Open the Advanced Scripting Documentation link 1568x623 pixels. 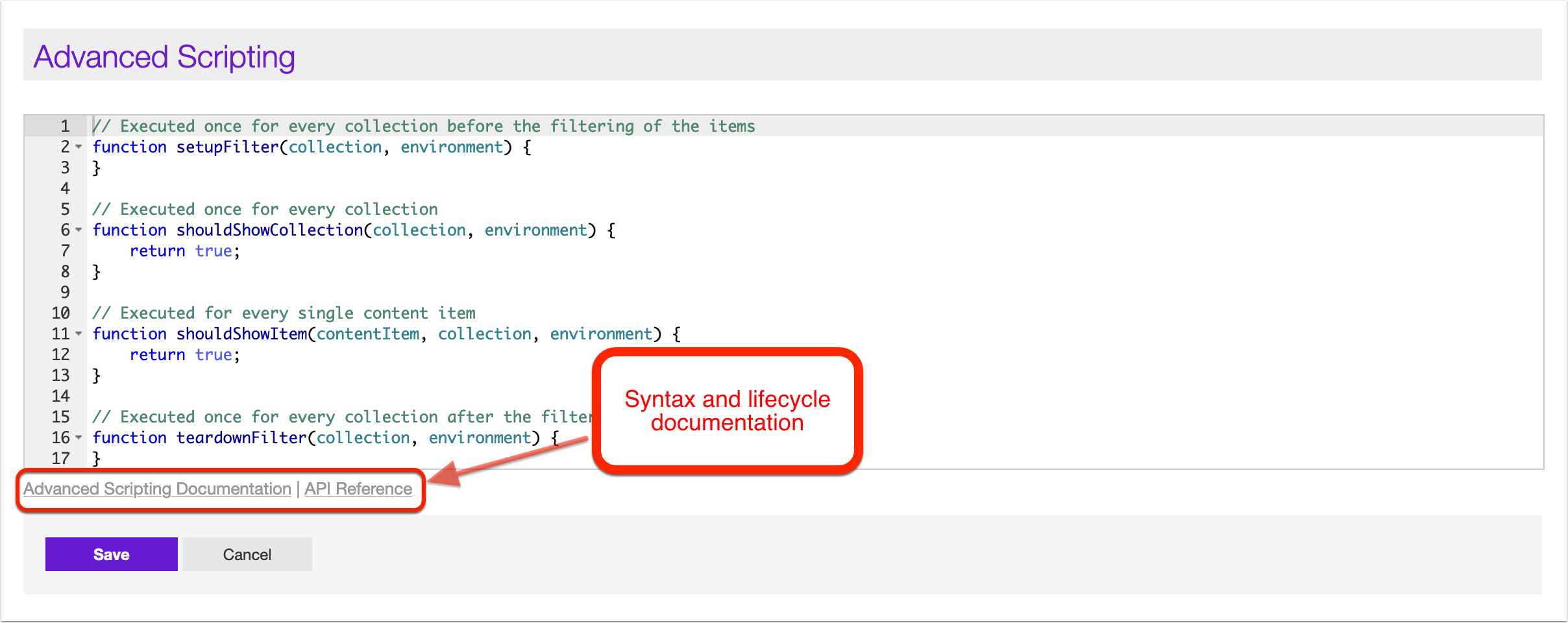click(x=157, y=489)
